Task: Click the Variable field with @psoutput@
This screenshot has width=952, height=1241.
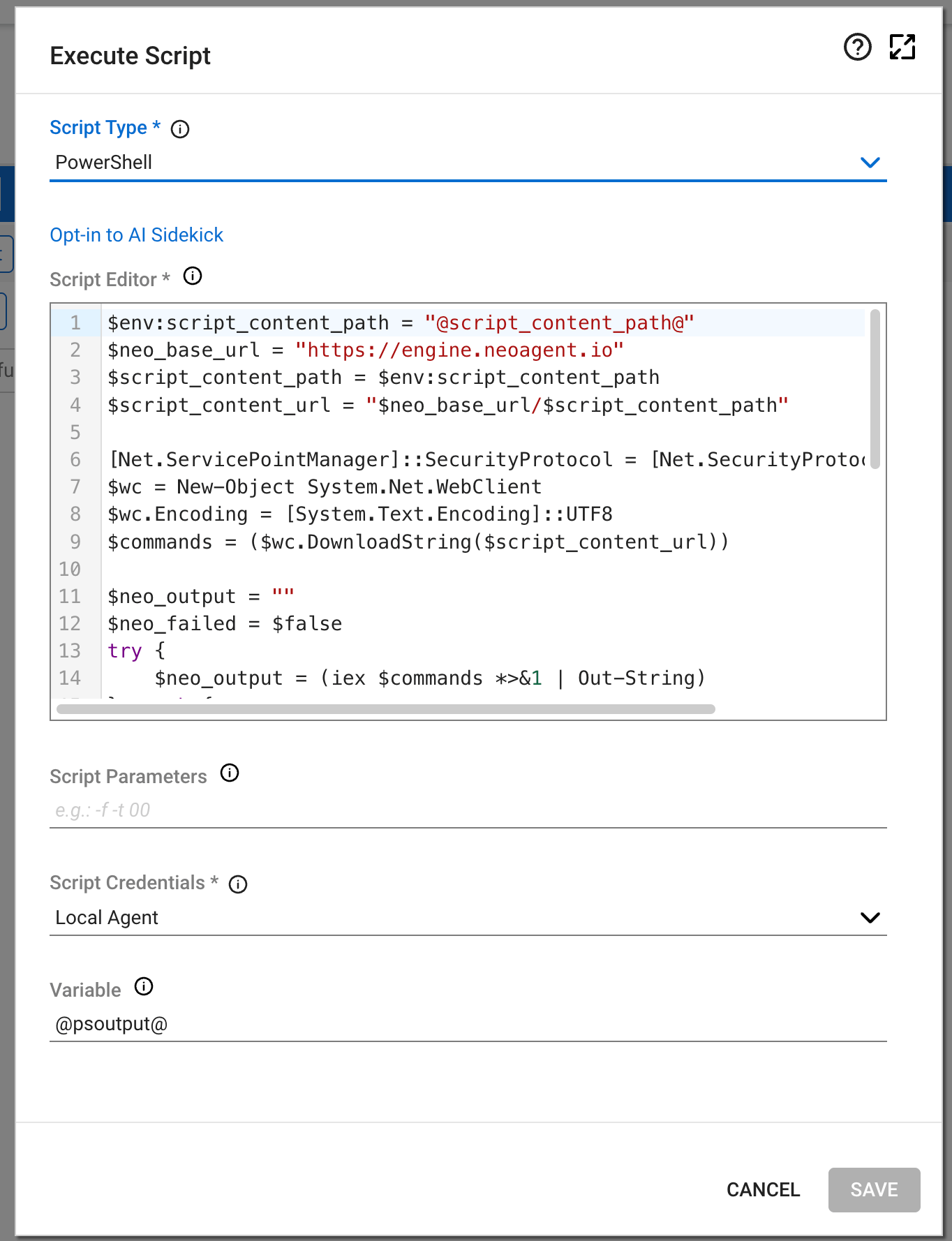Action: click(x=468, y=1024)
